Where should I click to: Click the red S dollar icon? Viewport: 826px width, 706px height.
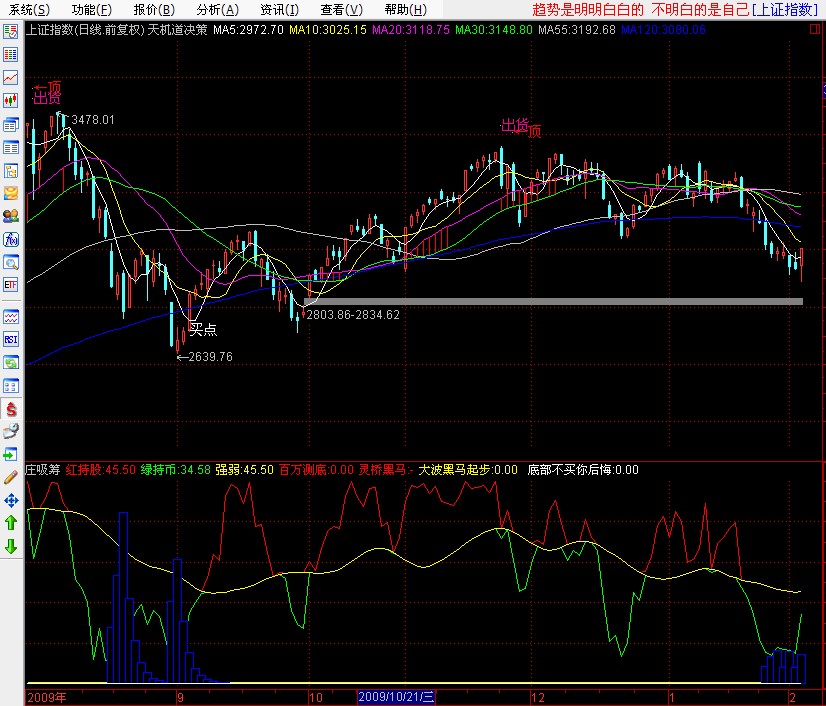point(11,409)
